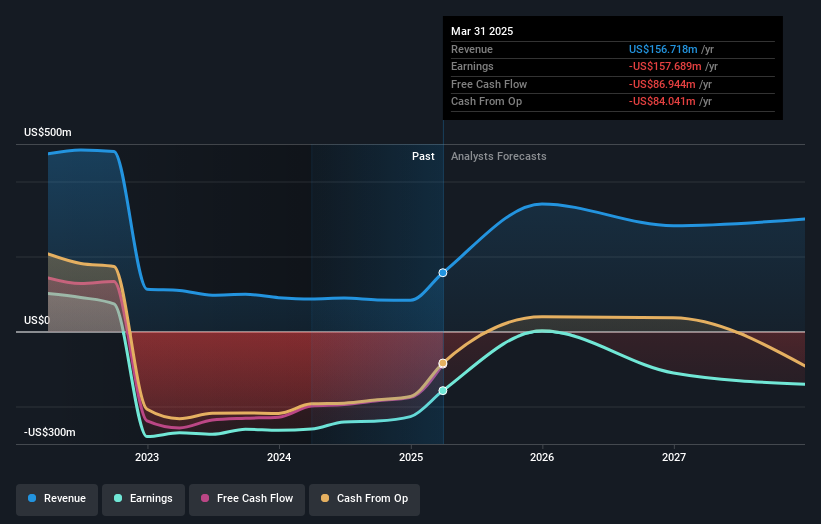The width and height of the screenshot is (821, 524).
Task: Toggle the Earnings legend series
Action: click(143, 499)
